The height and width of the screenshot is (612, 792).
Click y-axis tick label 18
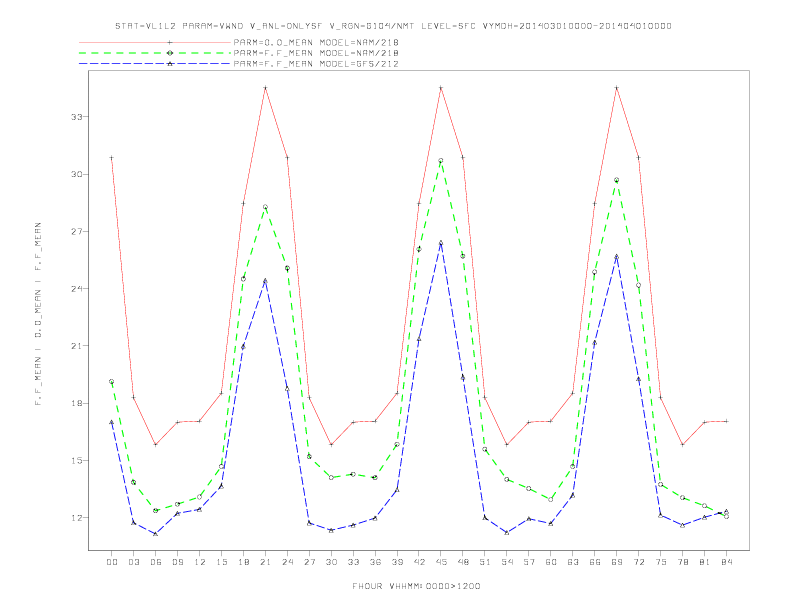click(76, 403)
